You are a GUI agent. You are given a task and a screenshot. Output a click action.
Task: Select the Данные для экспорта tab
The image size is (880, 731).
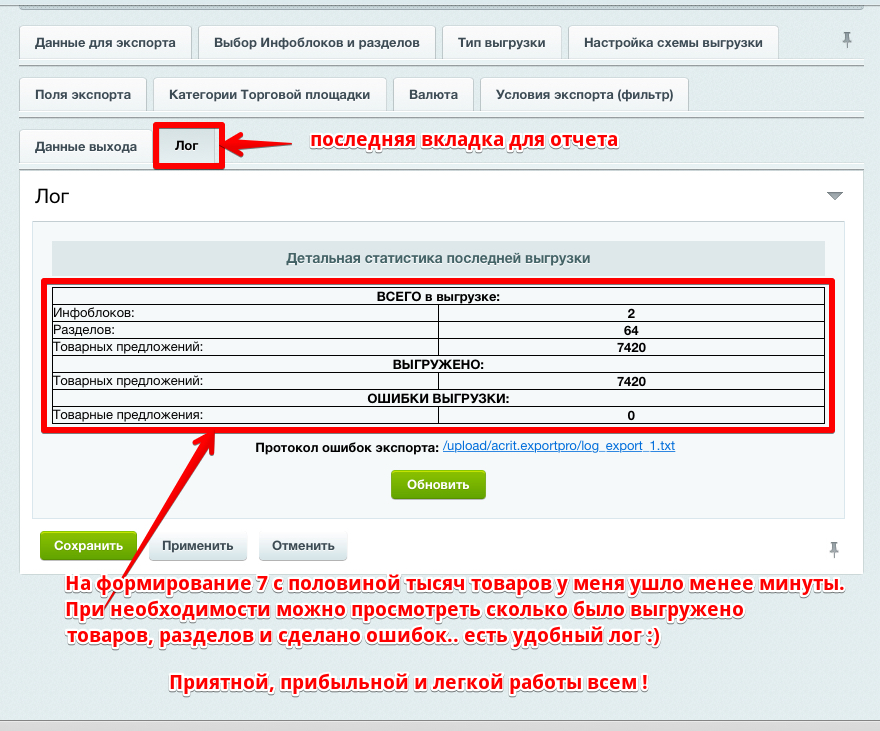[x=104, y=42]
